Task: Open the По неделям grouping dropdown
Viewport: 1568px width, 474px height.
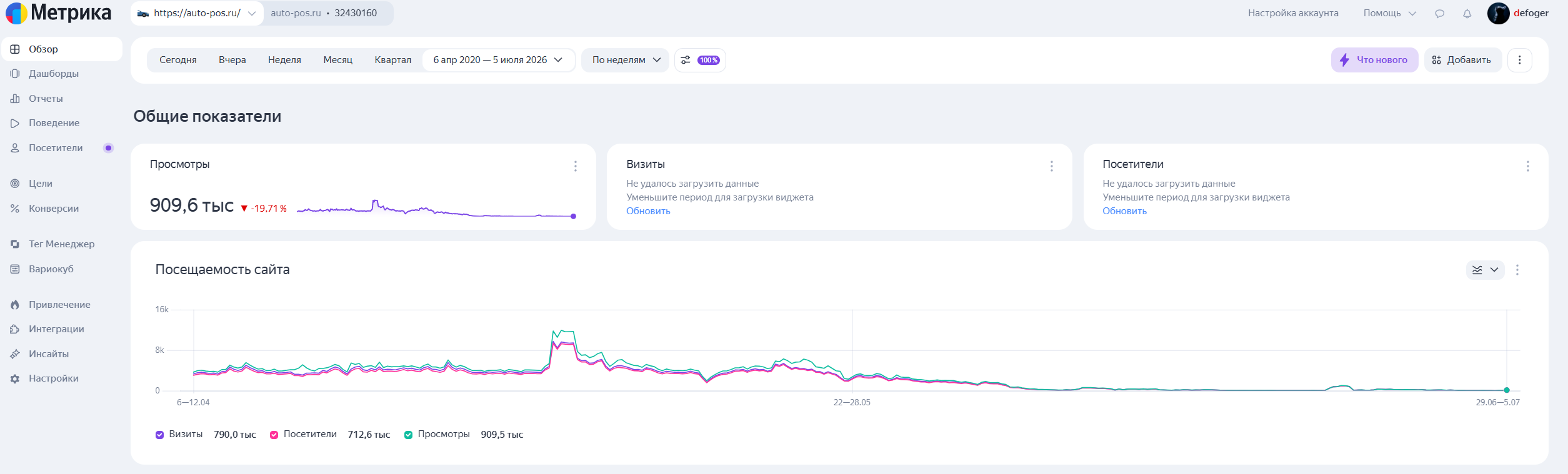Action: 625,60
